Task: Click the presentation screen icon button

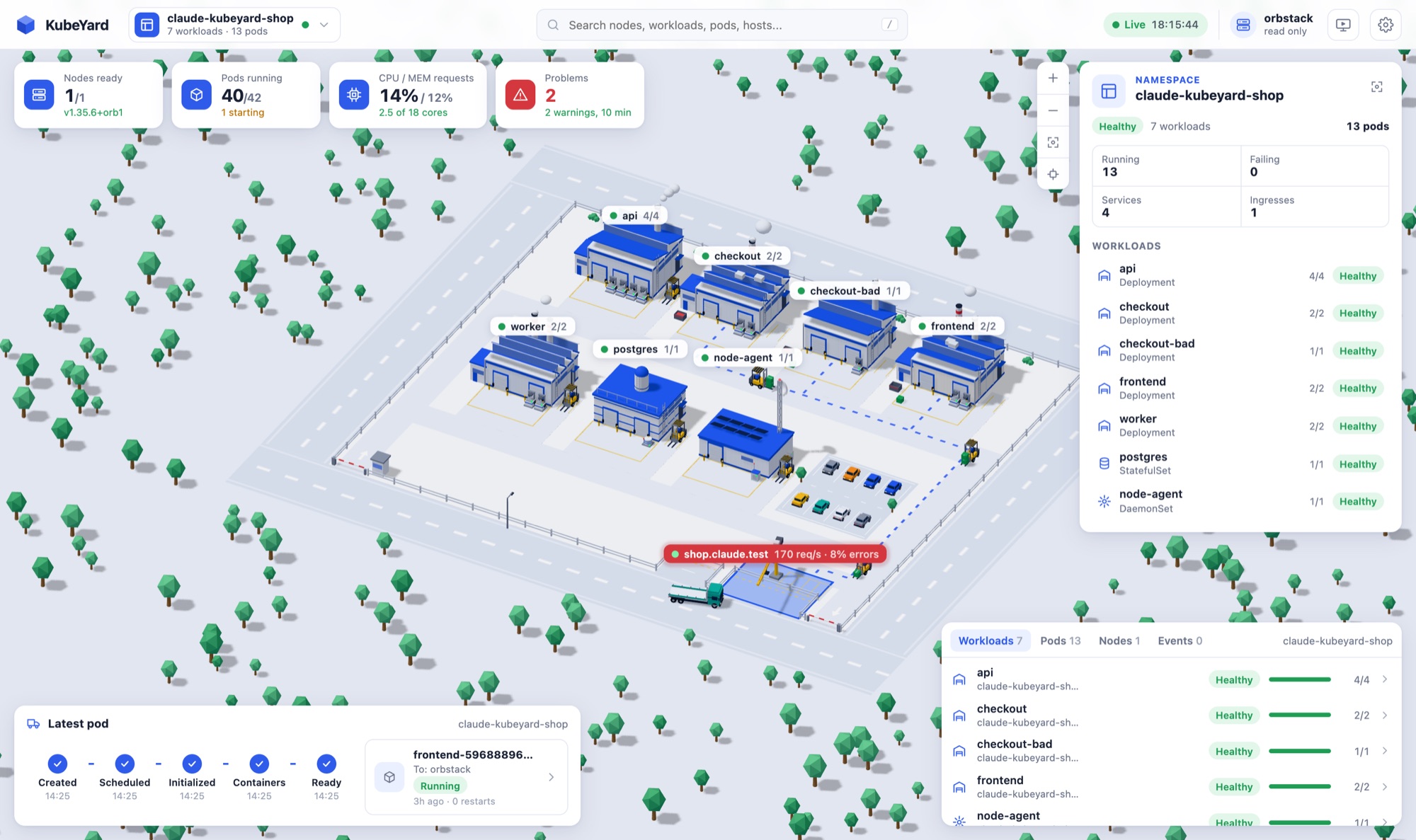Action: click(1343, 25)
